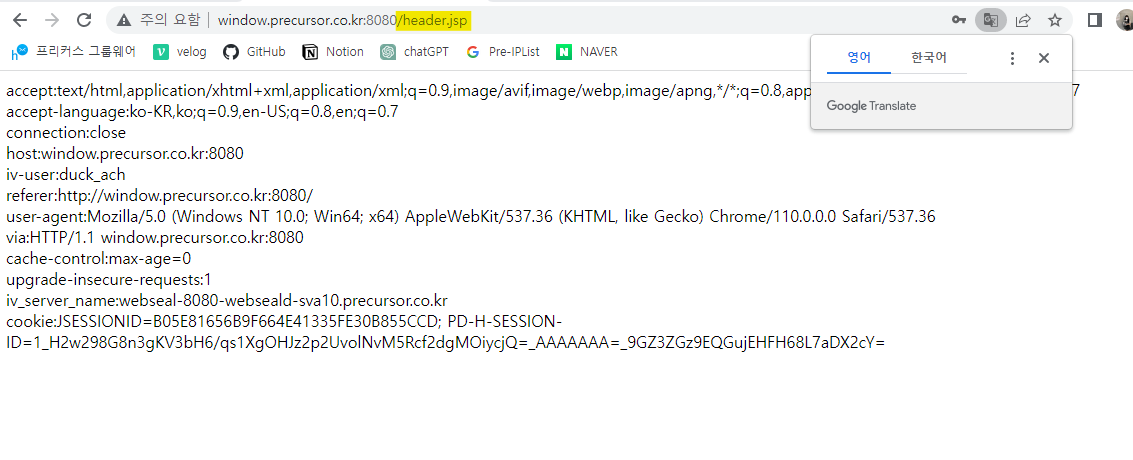
Task: Open the user profile avatar
Action: click(x=1126, y=20)
